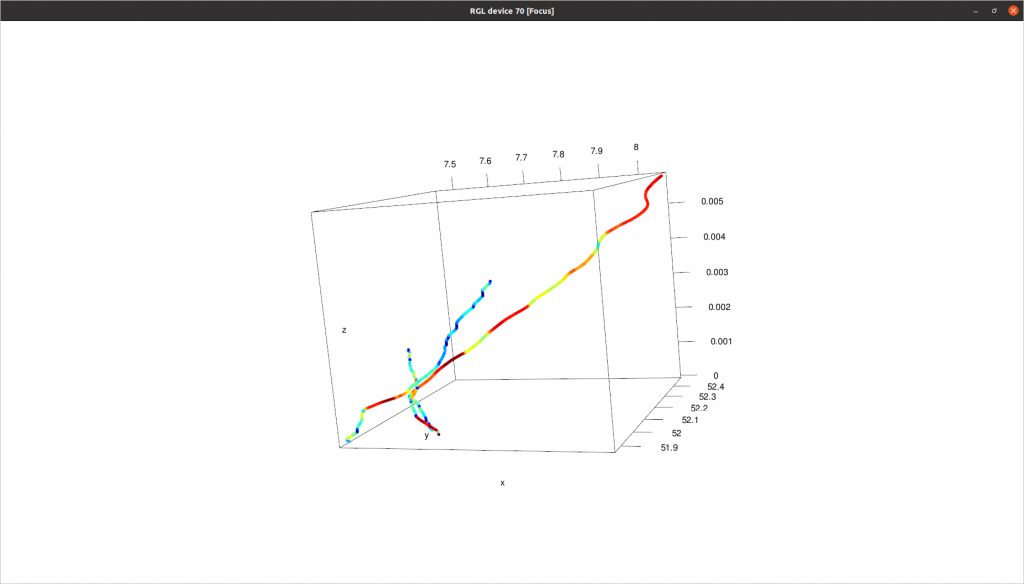Restore the RGL device window size
Image resolution: width=1024 pixels, height=584 pixels.
click(x=992, y=10)
